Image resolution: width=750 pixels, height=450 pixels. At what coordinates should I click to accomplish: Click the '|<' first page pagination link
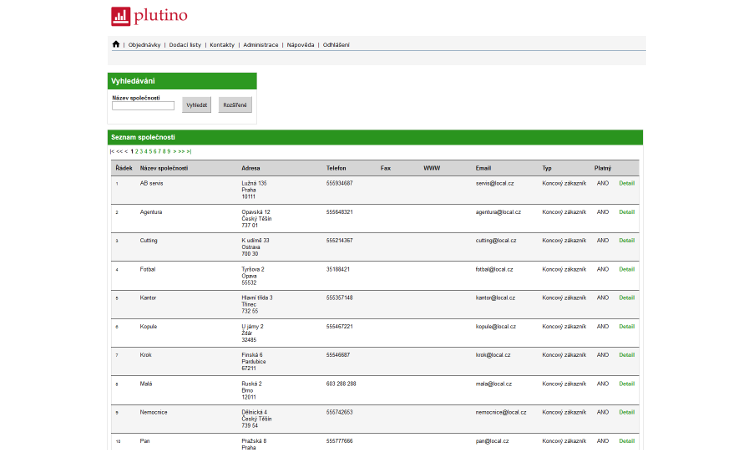pyautogui.click(x=112, y=151)
